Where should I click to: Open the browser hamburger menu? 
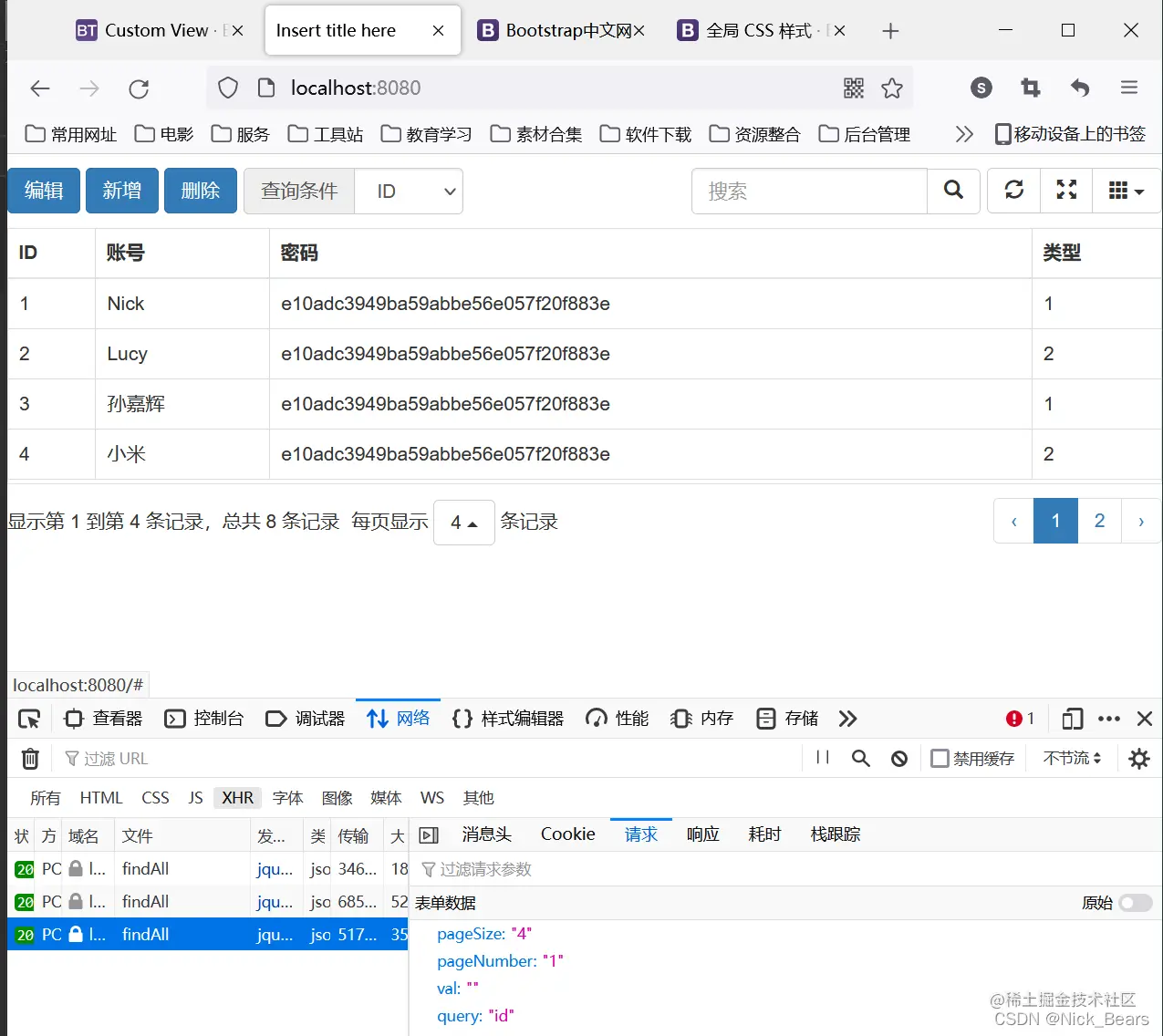pyautogui.click(x=1129, y=88)
